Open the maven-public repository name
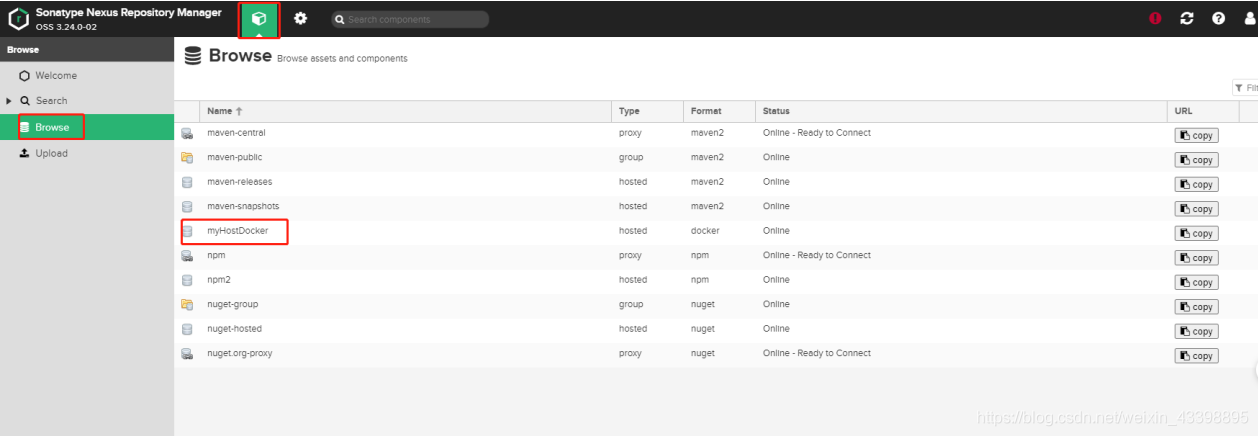This screenshot has width=1258, height=436. point(234,158)
